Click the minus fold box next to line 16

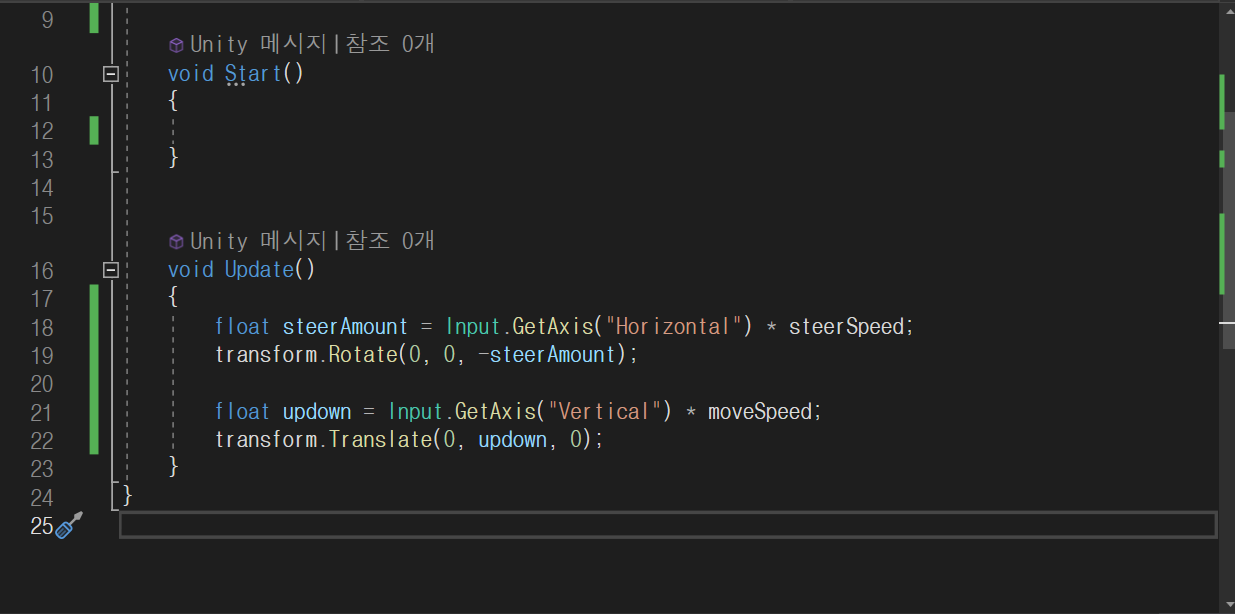110,270
